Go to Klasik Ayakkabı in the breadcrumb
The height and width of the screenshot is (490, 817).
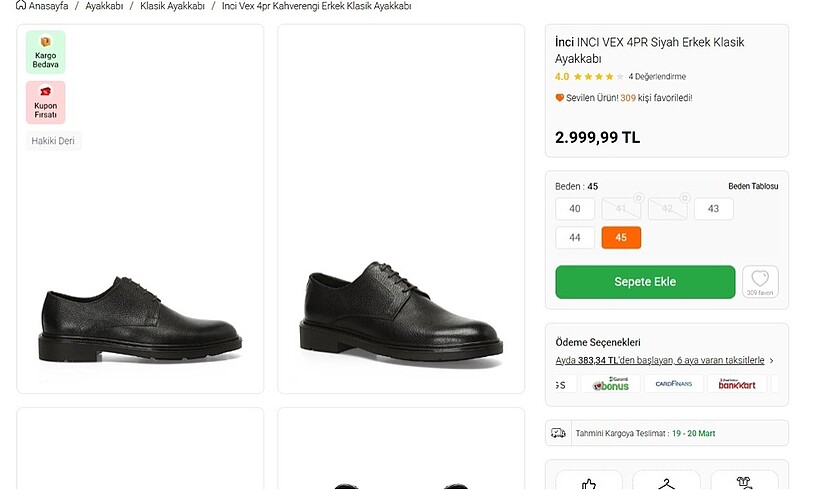click(x=172, y=6)
